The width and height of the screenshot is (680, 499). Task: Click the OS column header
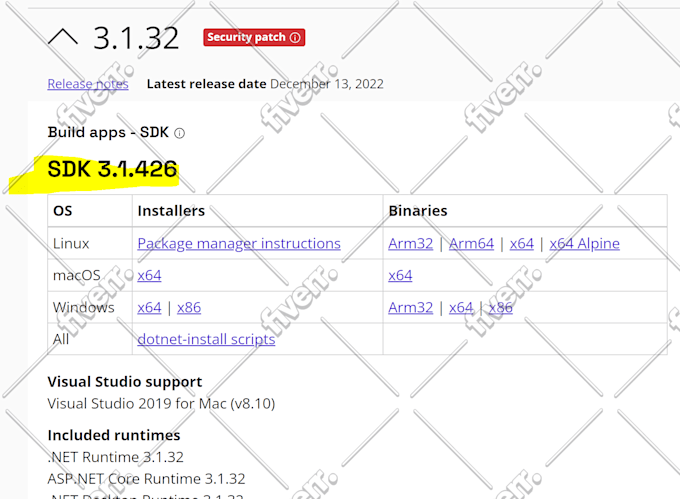pyautogui.click(x=62, y=211)
